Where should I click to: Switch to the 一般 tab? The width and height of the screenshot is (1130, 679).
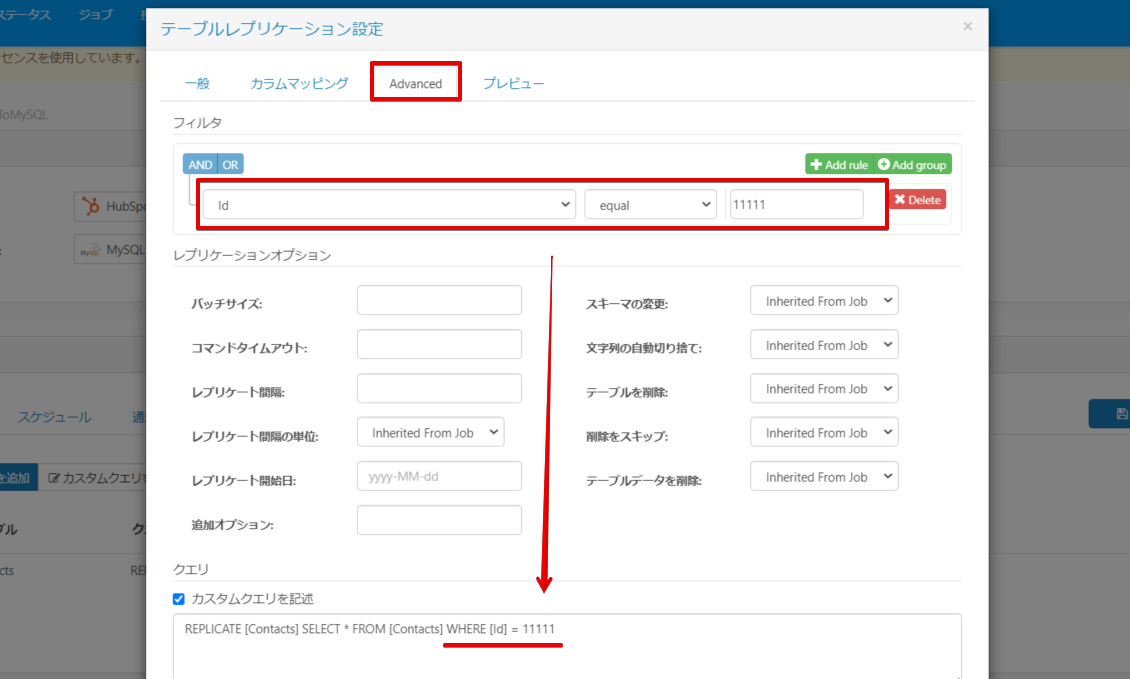coord(197,84)
